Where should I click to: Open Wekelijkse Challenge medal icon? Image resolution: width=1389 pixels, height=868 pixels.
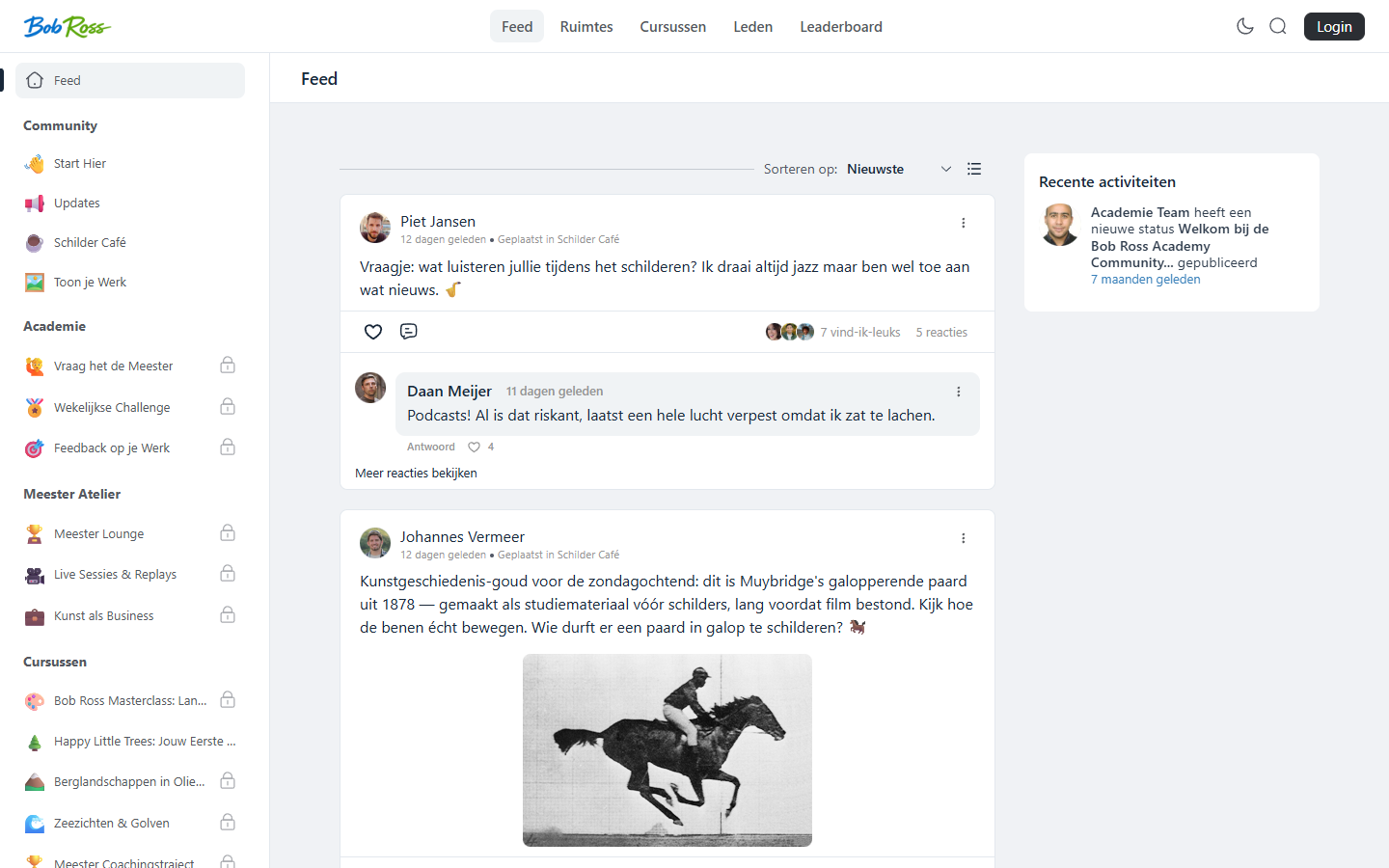[35, 407]
